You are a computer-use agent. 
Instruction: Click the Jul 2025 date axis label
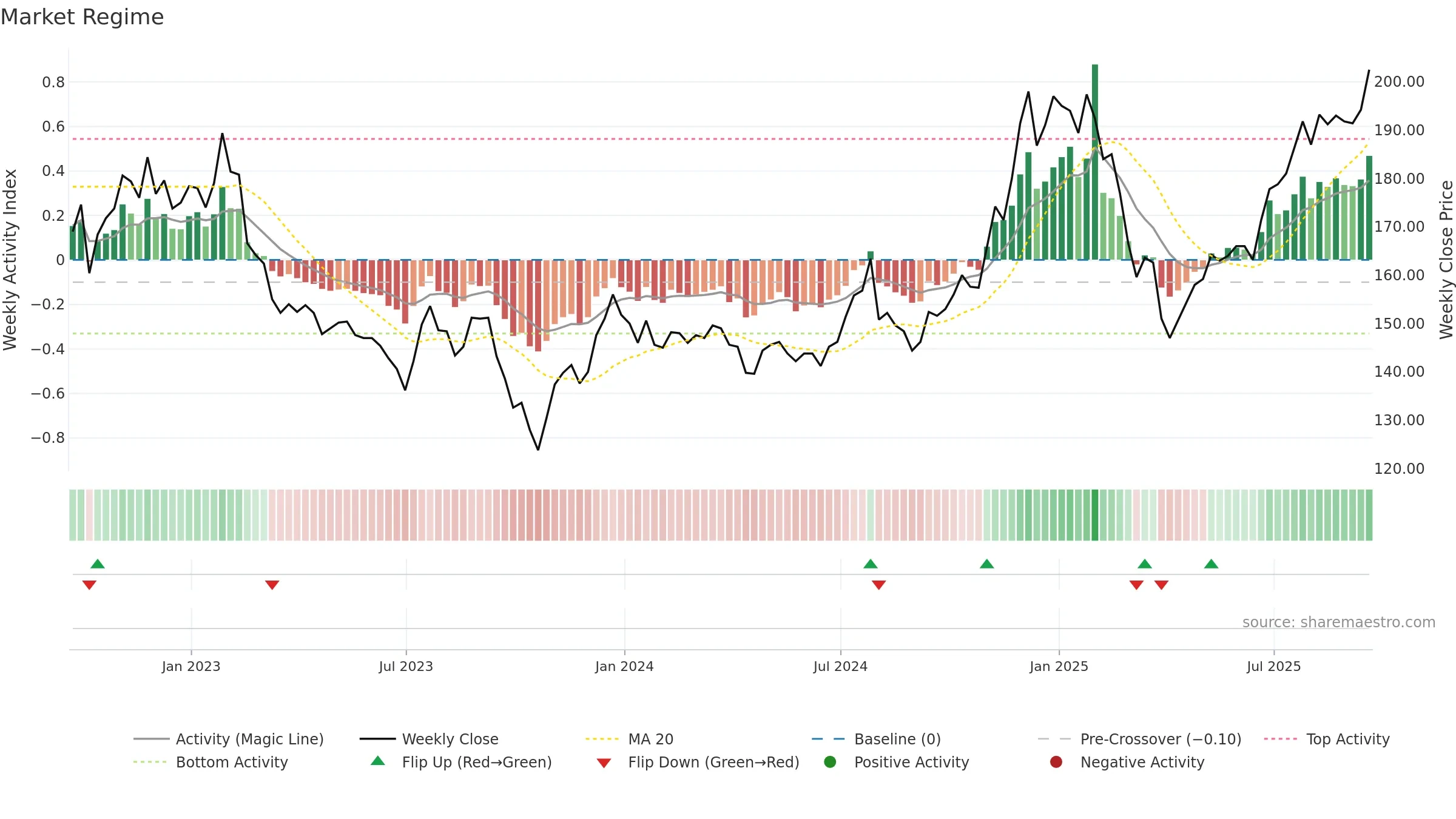[1274, 666]
